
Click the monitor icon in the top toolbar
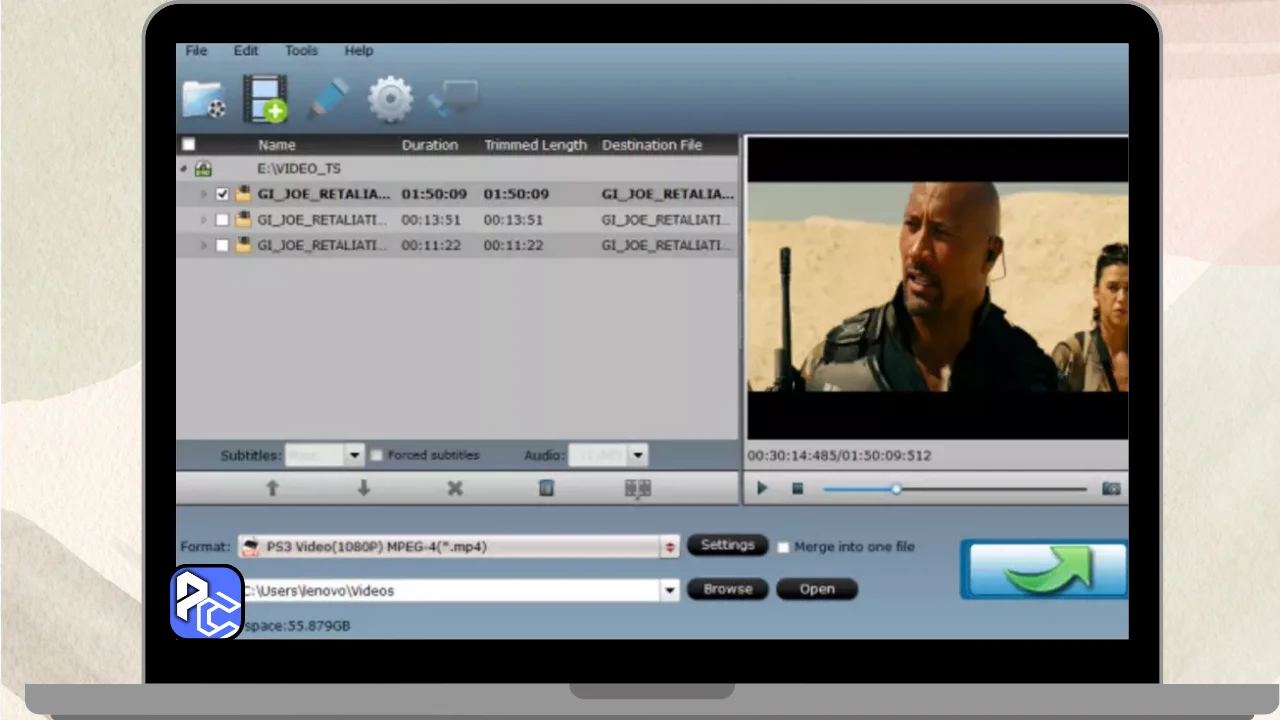coord(453,99)
